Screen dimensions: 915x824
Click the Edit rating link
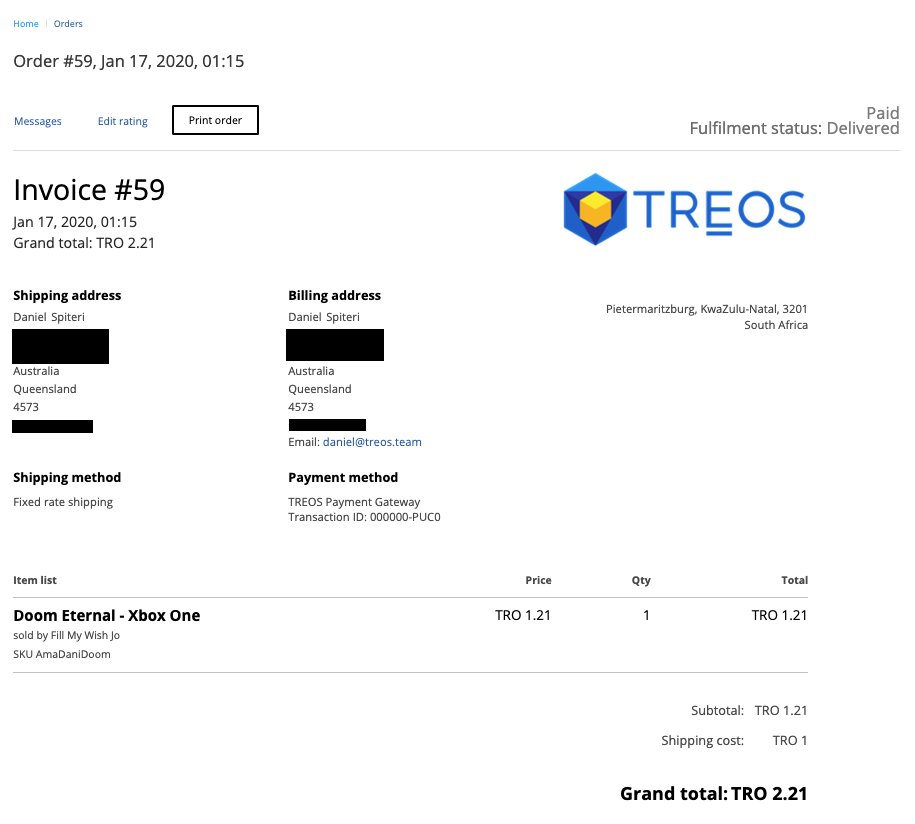pyautogui.click(x=123, y=121)
